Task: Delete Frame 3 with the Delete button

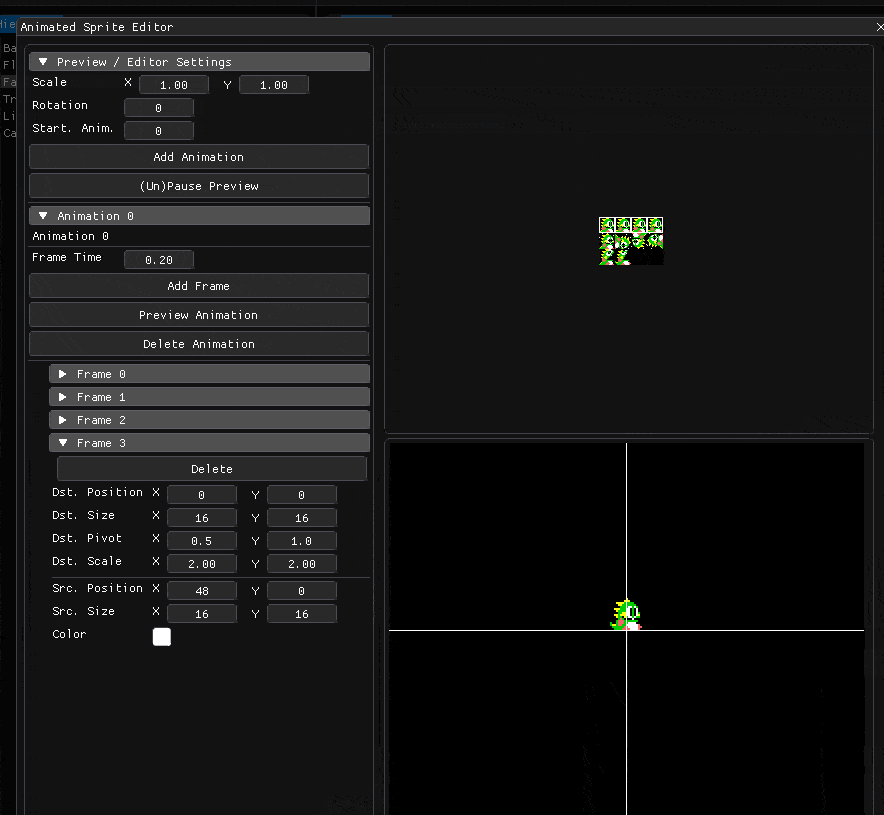Action: [x=212, y=469]
